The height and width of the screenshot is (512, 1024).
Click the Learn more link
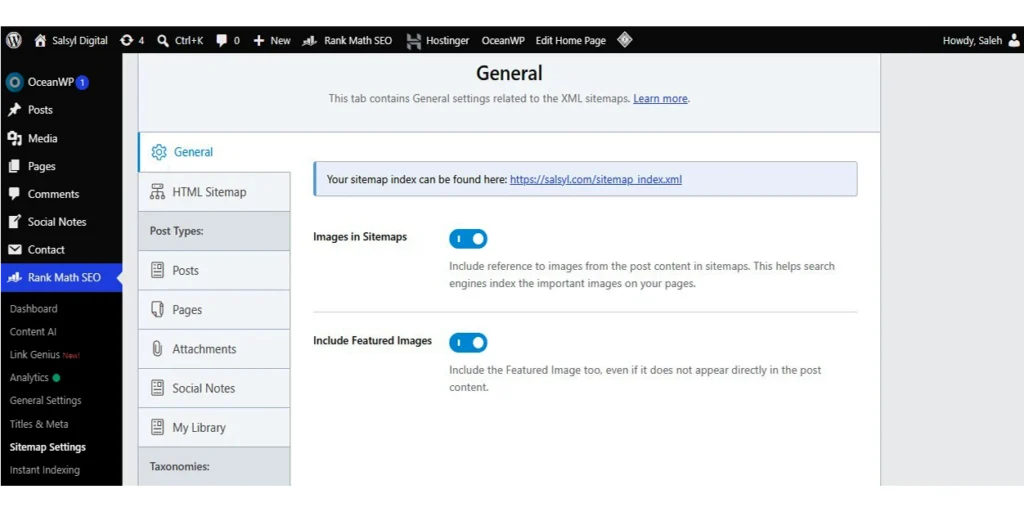[x=660, y=99]
